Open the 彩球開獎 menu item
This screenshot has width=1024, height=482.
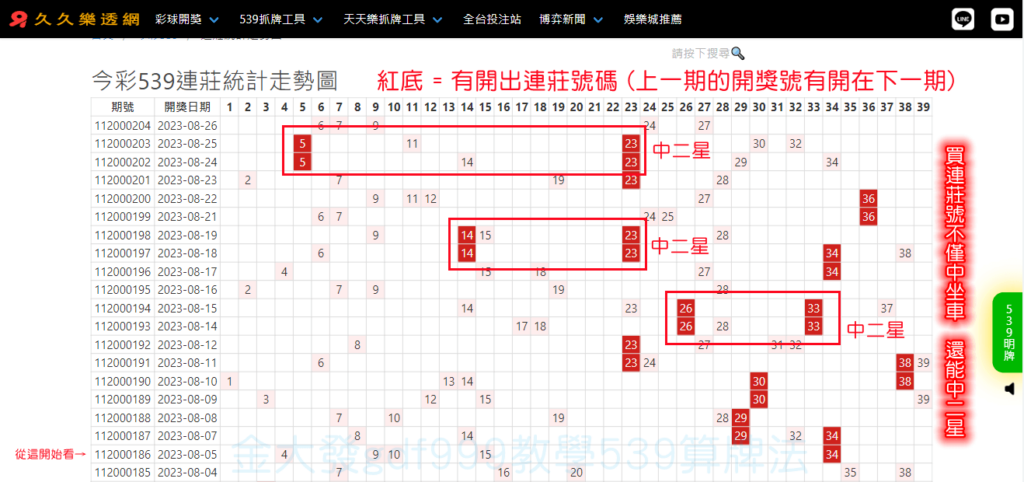[180, 20]
